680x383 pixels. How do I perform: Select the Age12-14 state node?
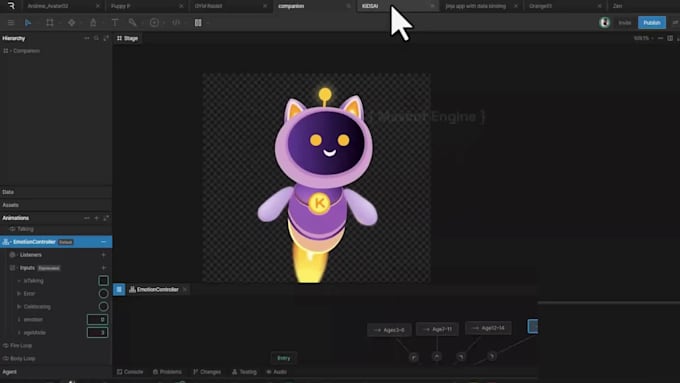coord(488,328)
